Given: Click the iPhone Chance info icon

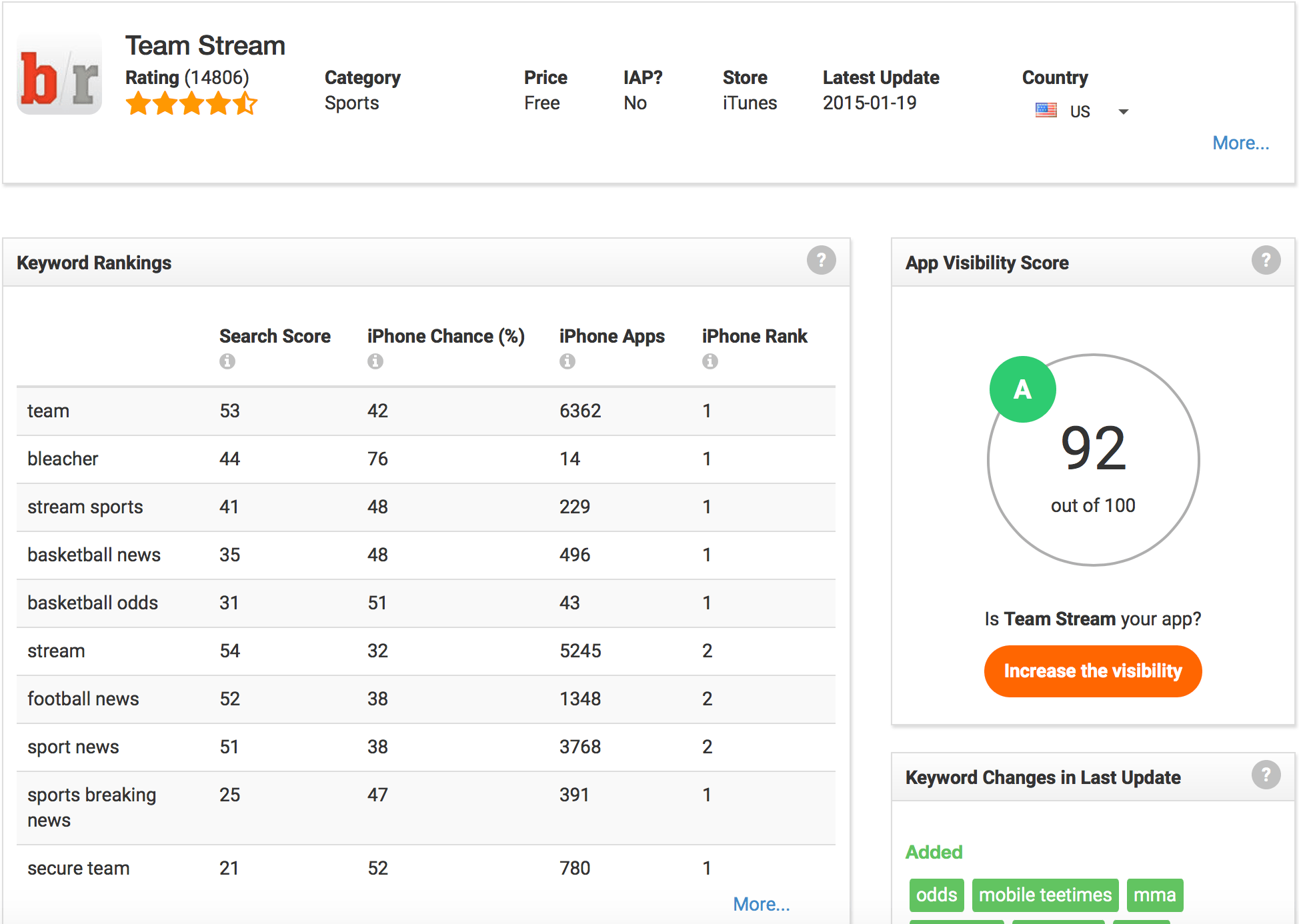Looking at the screenshot, I should 375,361.
